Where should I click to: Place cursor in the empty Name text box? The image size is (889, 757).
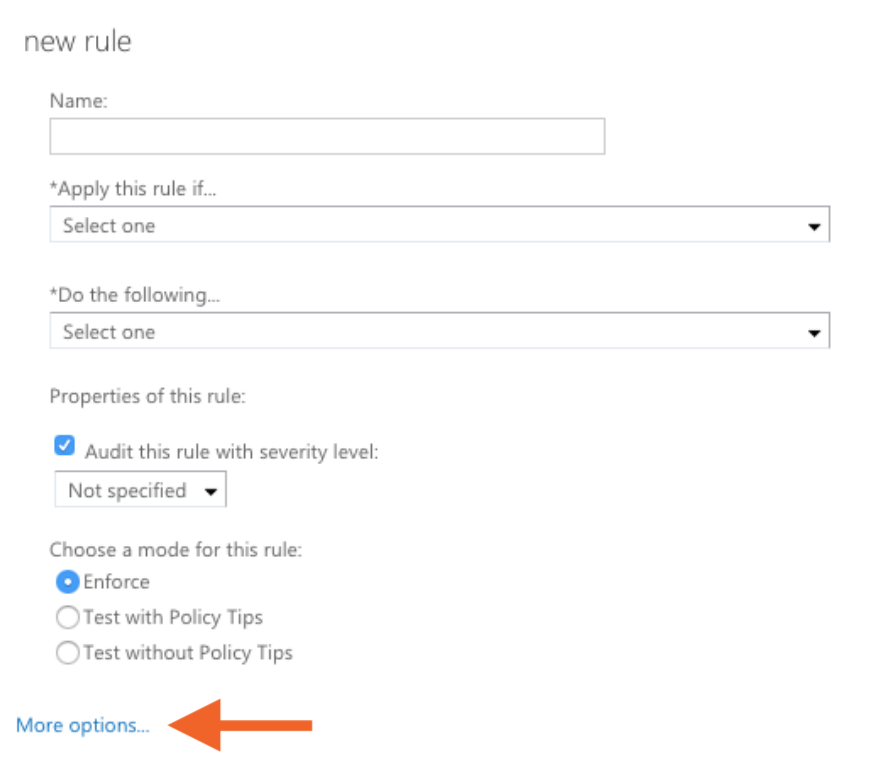327,136
